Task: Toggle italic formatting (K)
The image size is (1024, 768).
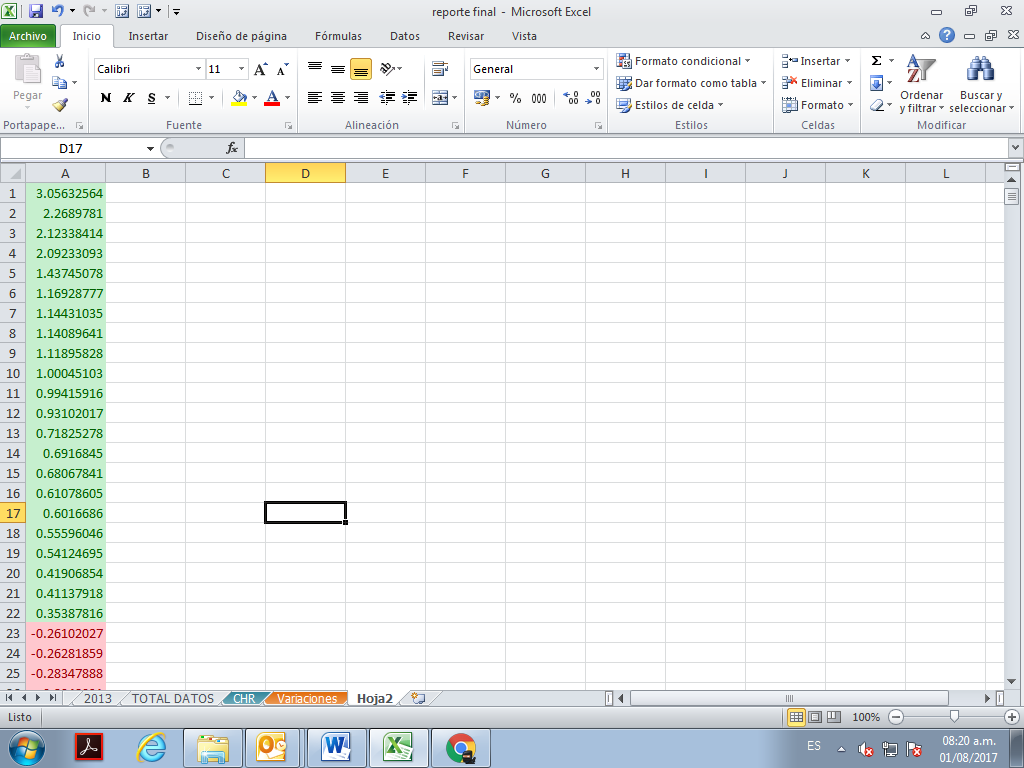Action: pyautogui.click(x=129, y=98)
